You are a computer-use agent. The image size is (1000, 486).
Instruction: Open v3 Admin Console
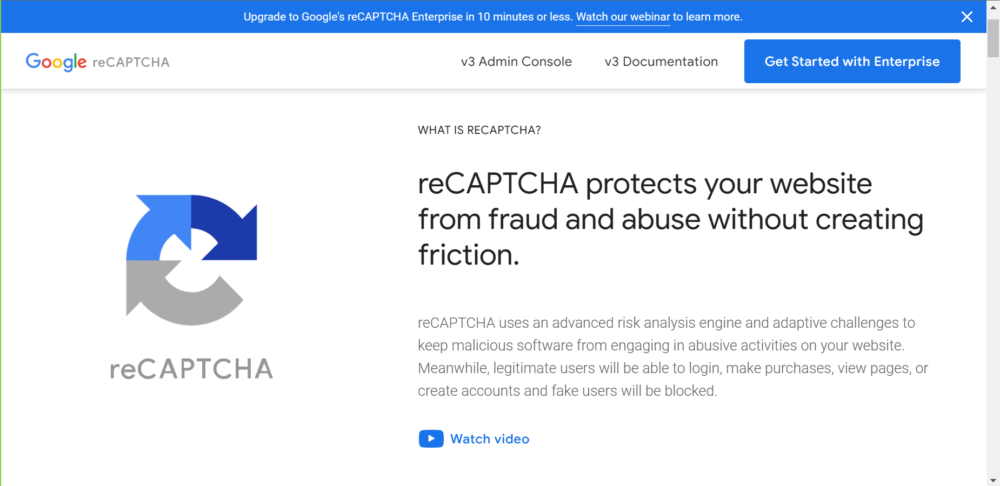[x=517, y=62]
